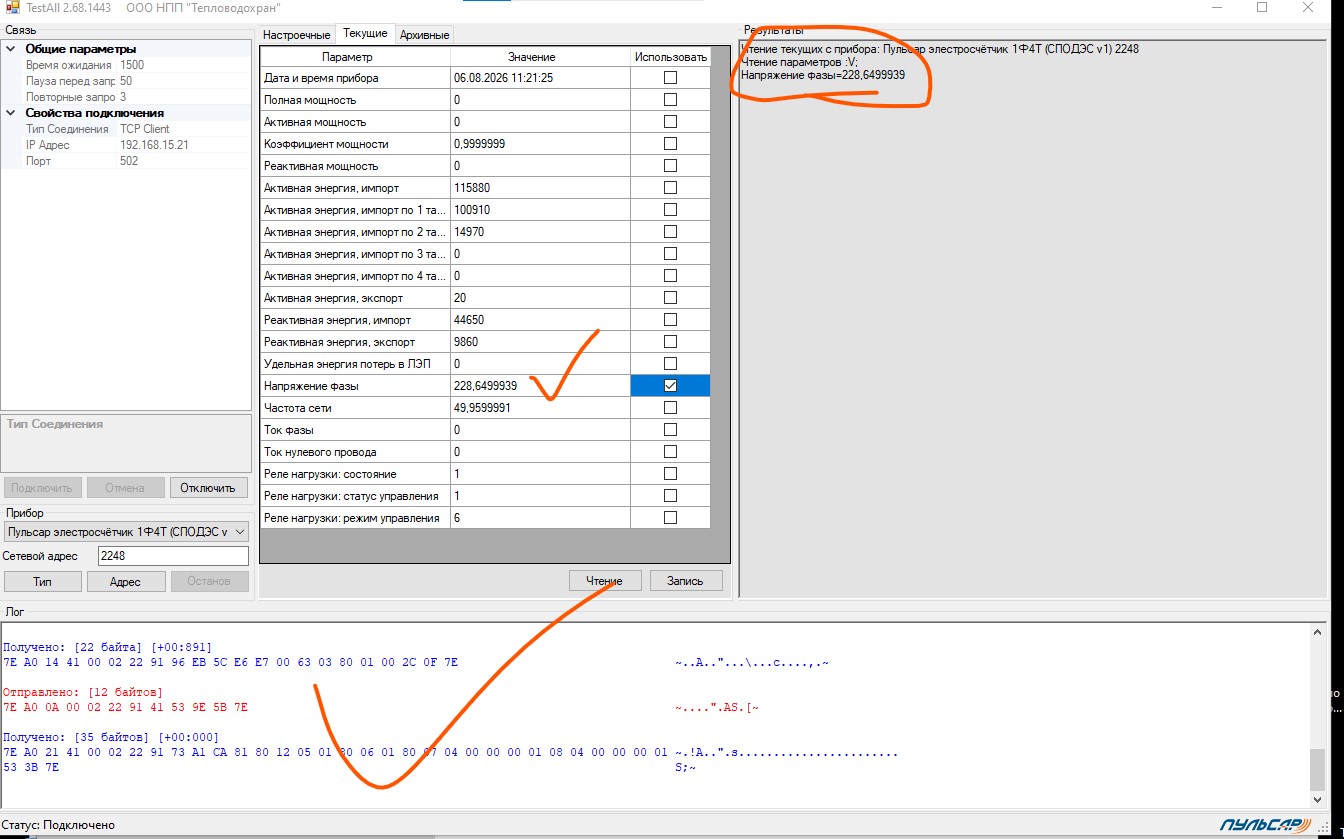Select the Время ожидания property row

(x=126, y=65)
